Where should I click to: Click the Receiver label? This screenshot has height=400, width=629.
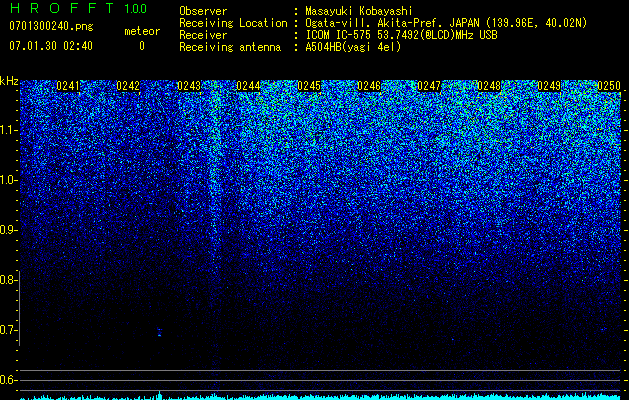coord(203,35)
